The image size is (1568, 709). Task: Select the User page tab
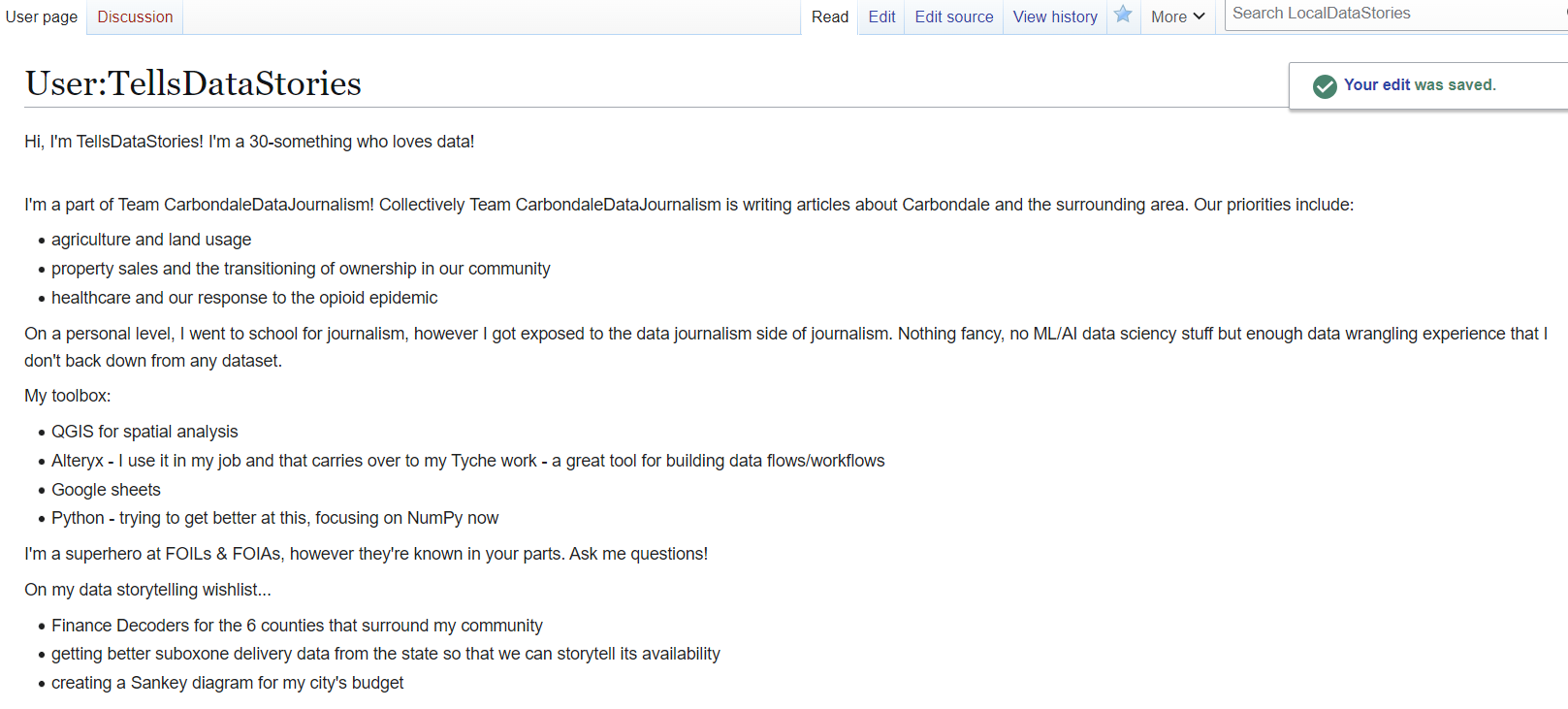(42, 16)
